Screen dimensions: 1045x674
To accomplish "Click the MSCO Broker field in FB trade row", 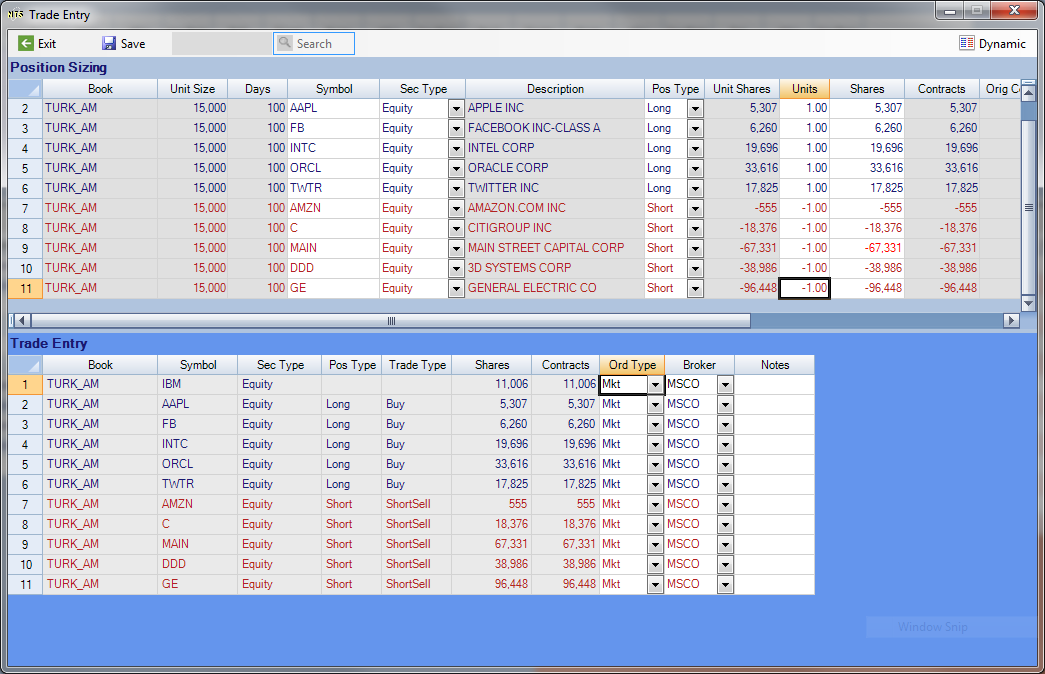I will point(691,424).
